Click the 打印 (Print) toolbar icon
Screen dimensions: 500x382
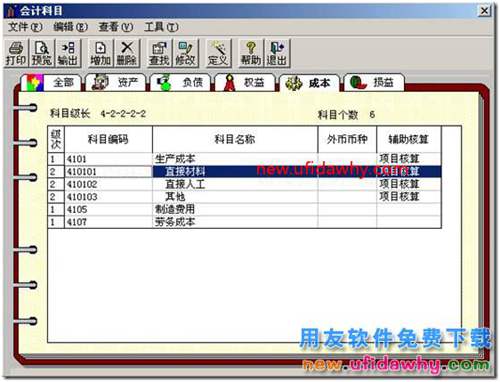pos(16,53)
